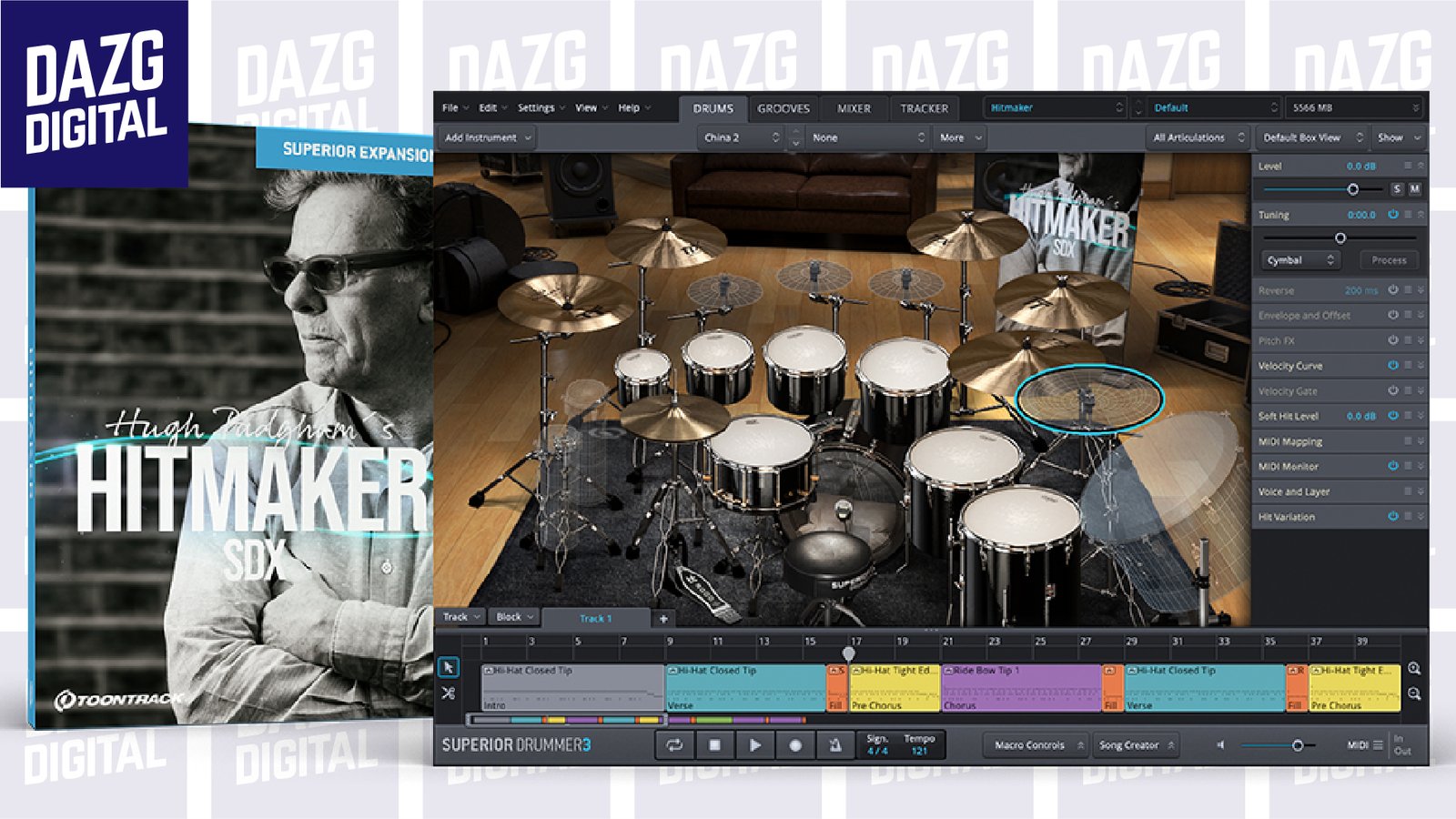Select the Track 1 tab
Screen dimensions: 1456x819
[596, 619]
